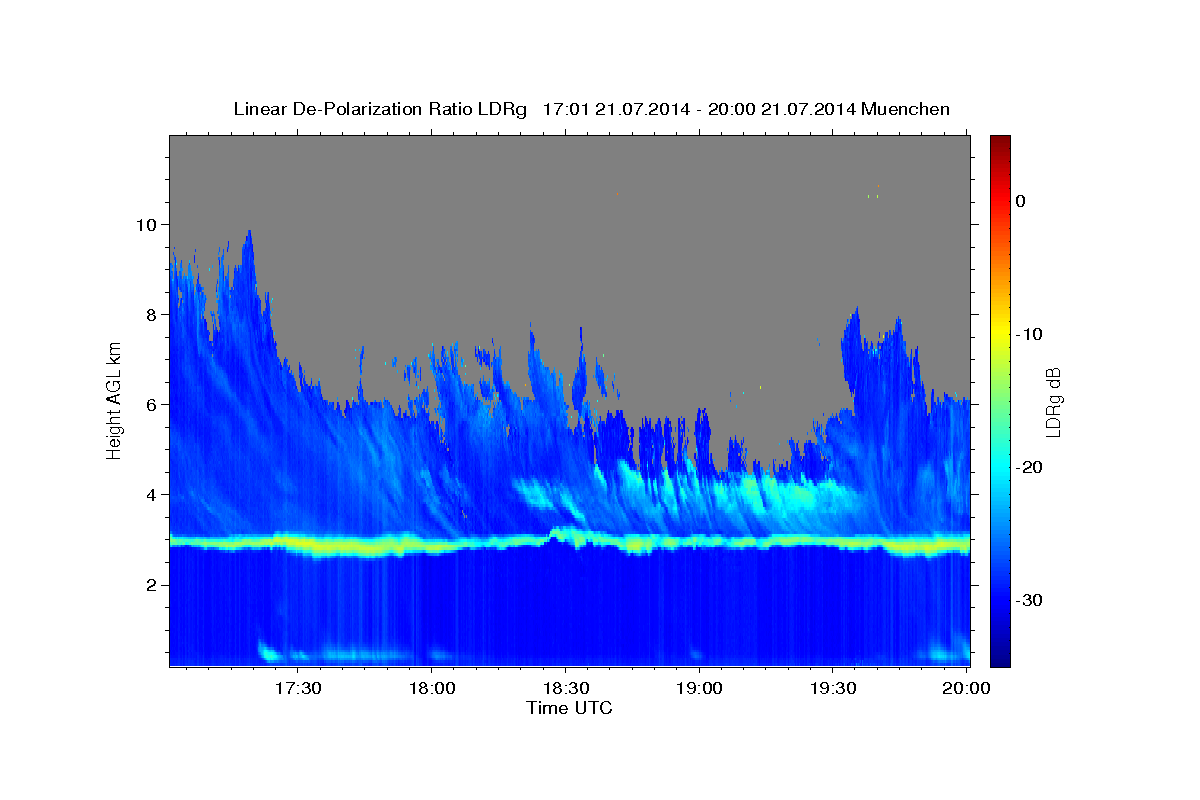The width and height of the screenshot is (1200, 800).
Task: Click the 17:30 time tick label
Action: (298, 689)
